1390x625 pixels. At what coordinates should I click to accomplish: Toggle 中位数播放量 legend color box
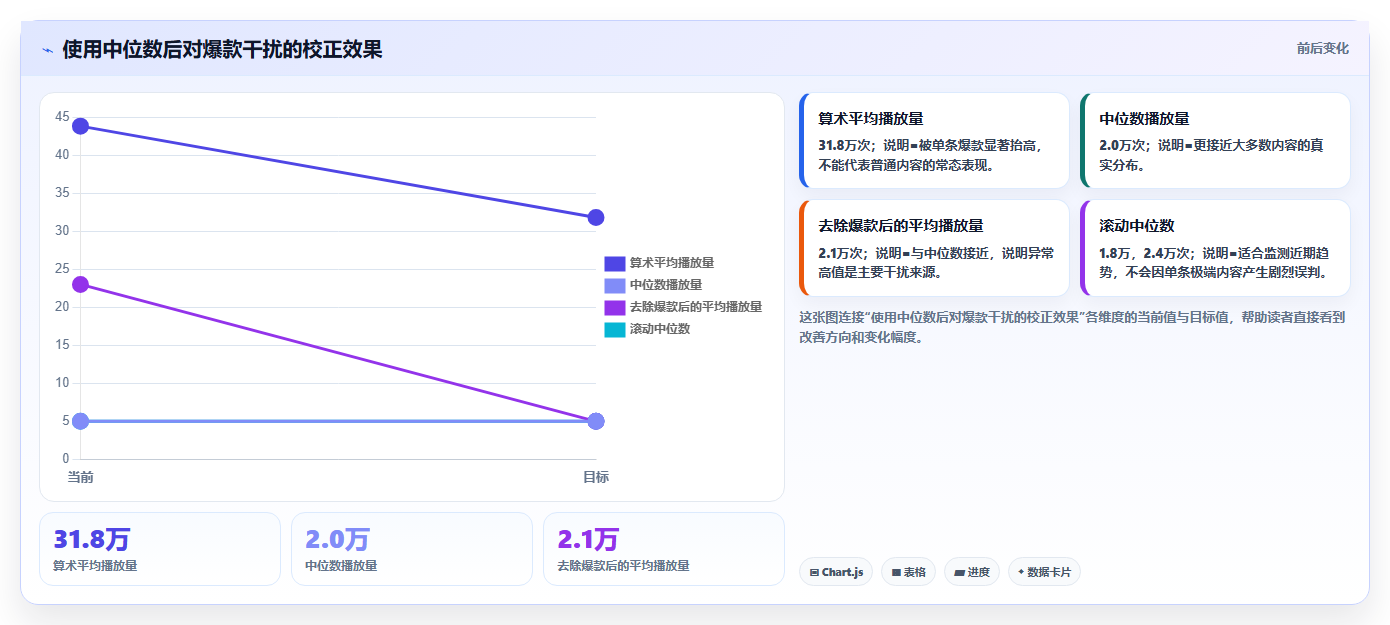tap(615, 285)
